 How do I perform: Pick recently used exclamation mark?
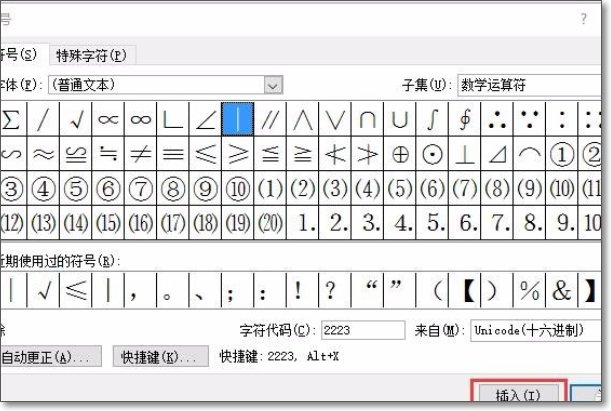coord(302,290)
